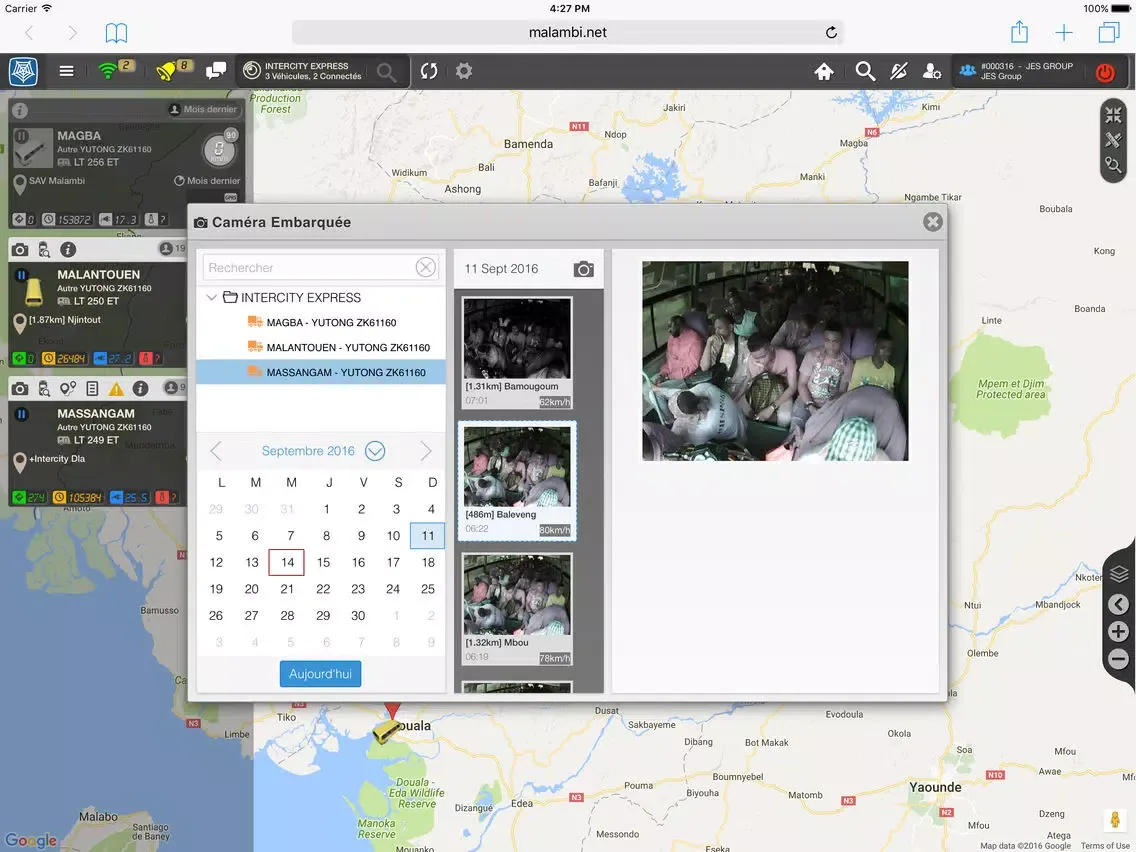The height and width of the screenshot is (852, 1136).
Task: Select calendar day 30
Action: [358, 616]
